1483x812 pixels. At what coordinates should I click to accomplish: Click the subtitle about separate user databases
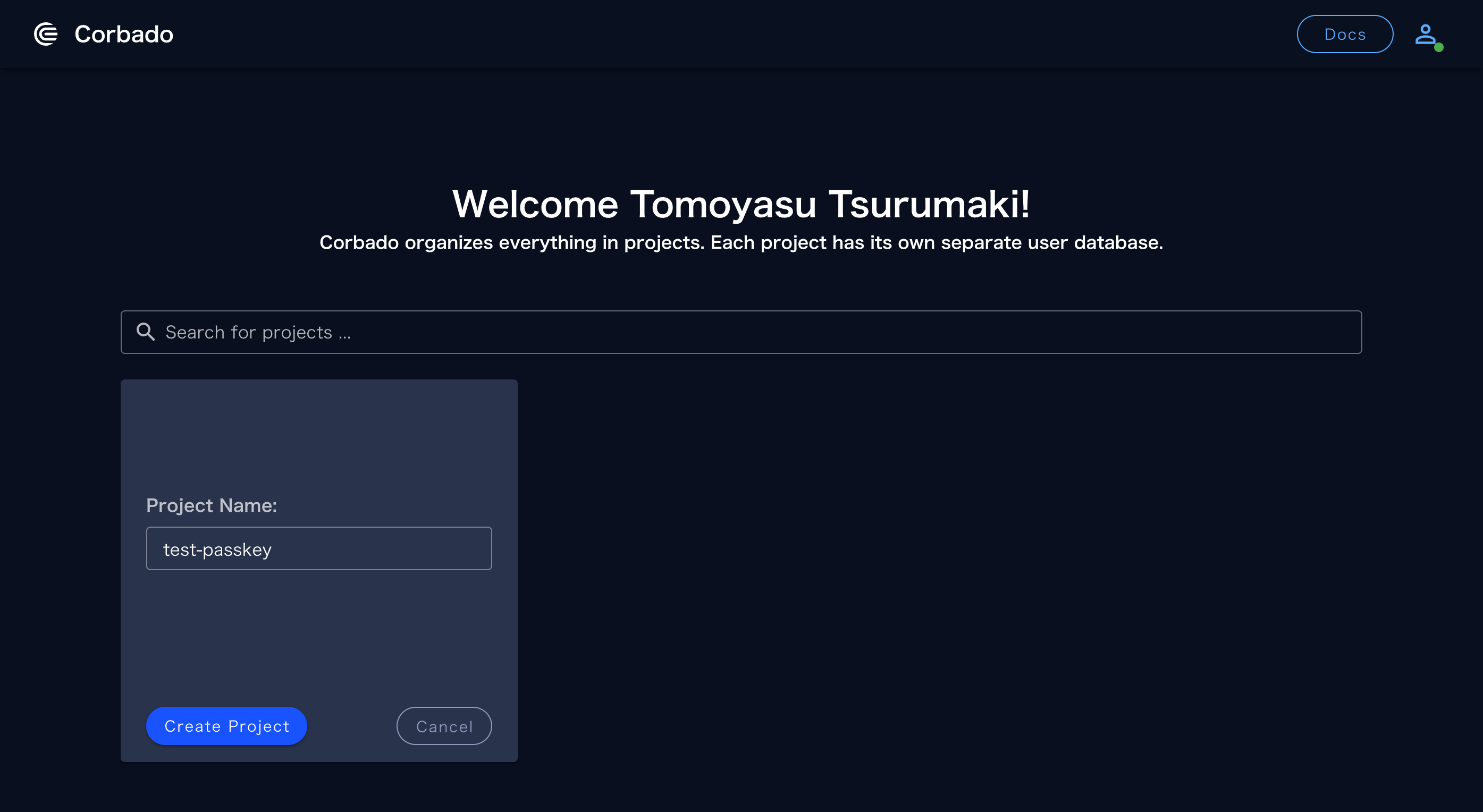tap(740, 242)
